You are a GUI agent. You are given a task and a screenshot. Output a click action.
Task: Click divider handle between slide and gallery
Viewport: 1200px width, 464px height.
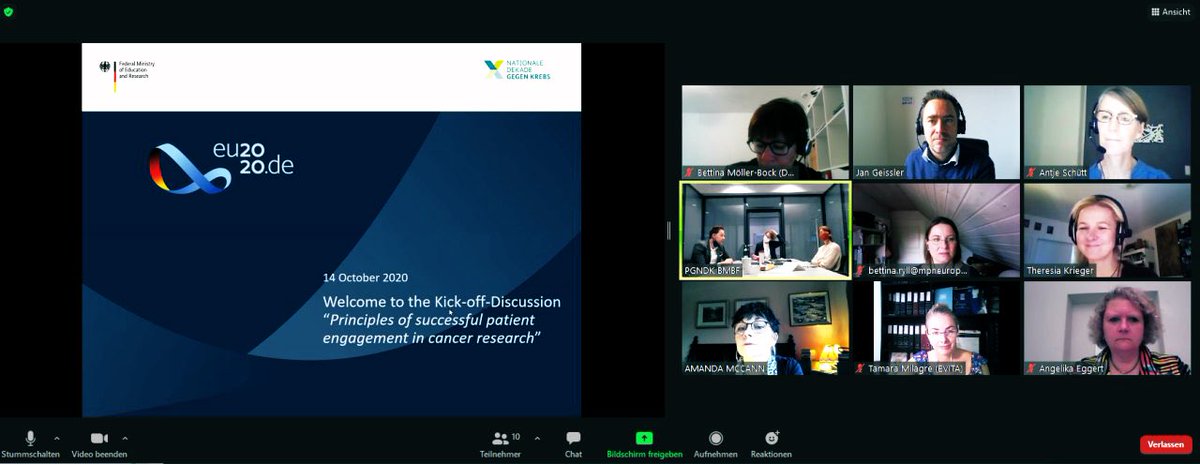(670, 230)
